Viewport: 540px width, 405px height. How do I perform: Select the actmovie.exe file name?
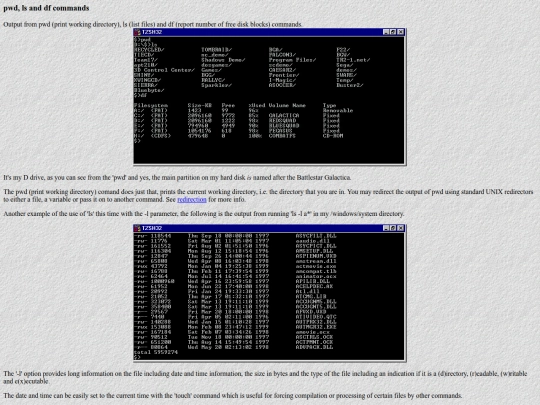tap(316, 266)
